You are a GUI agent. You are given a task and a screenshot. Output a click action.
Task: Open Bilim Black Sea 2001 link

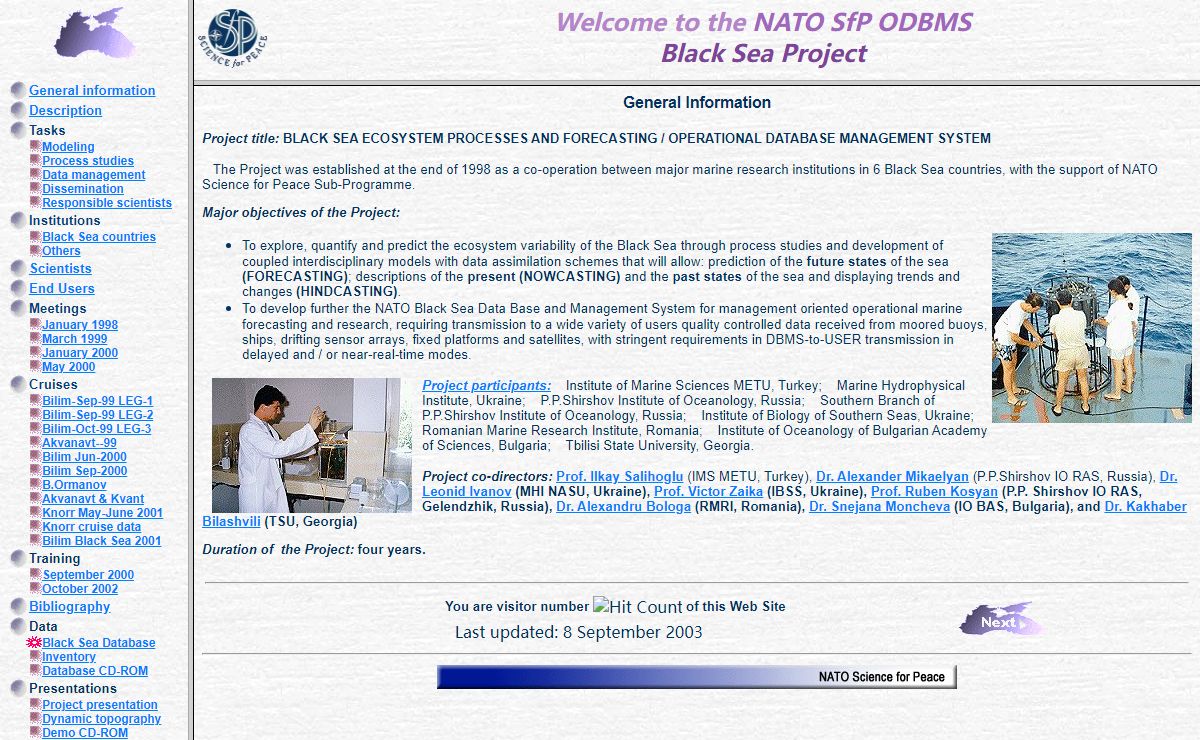coord(102,541)
